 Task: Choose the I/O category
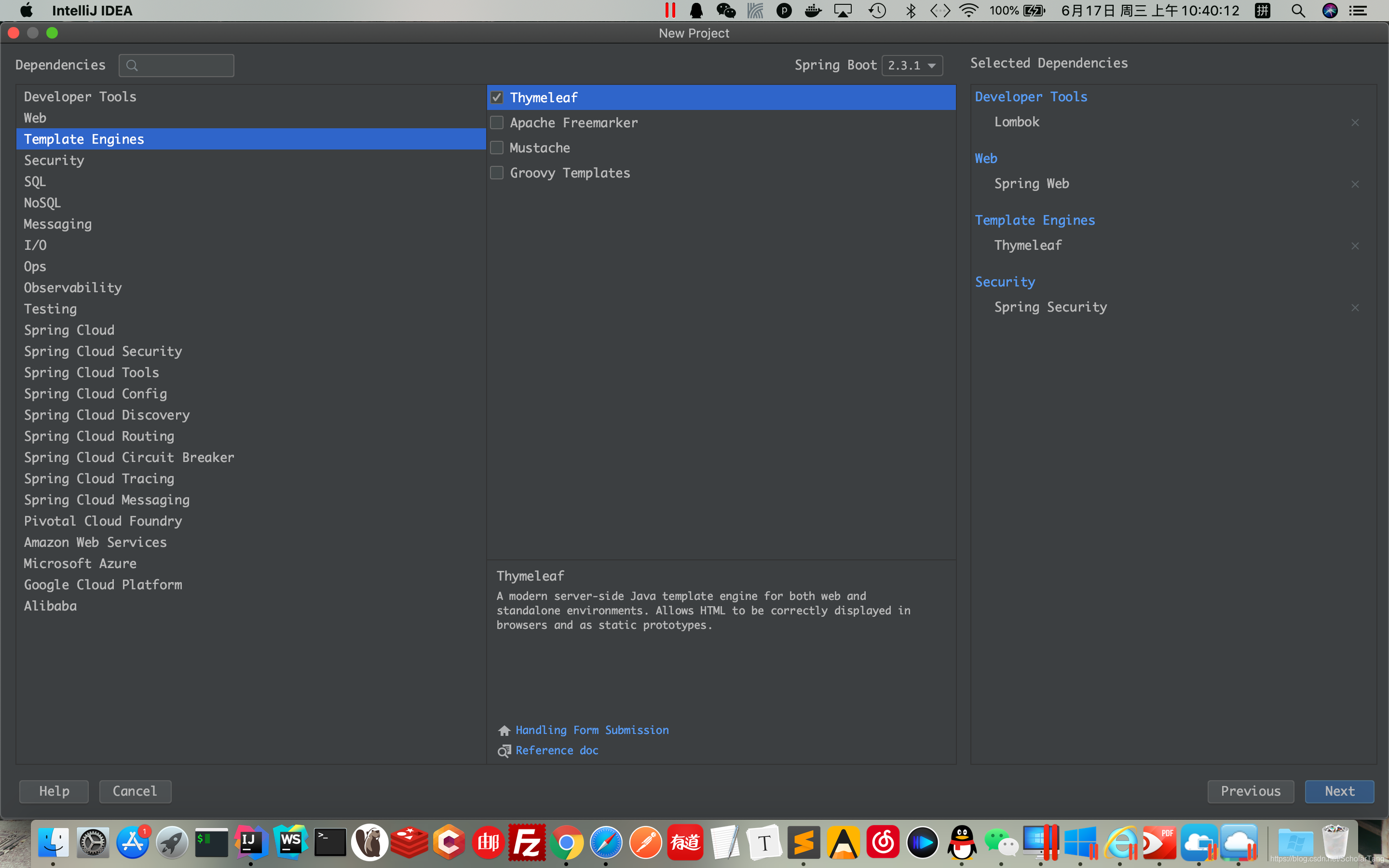point(251,245)
